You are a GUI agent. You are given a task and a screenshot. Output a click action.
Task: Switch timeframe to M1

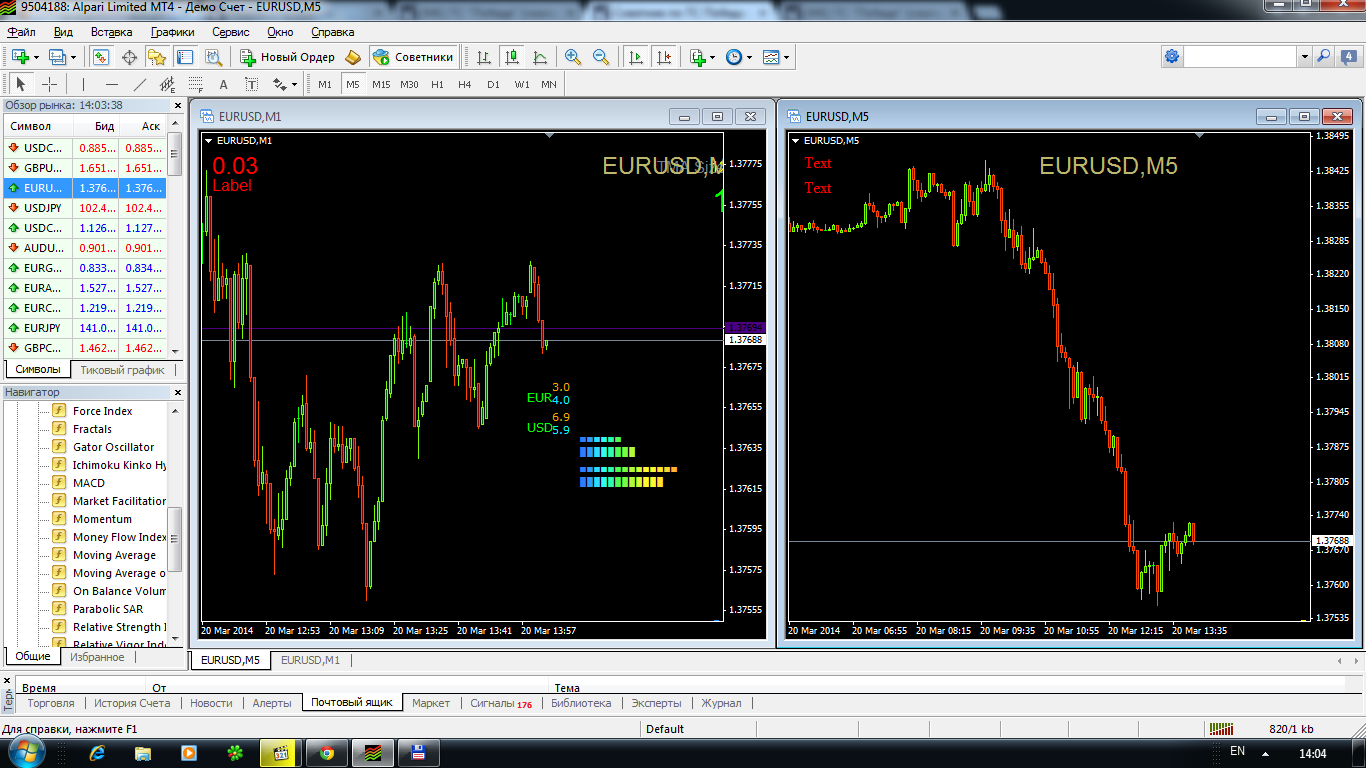325,84
